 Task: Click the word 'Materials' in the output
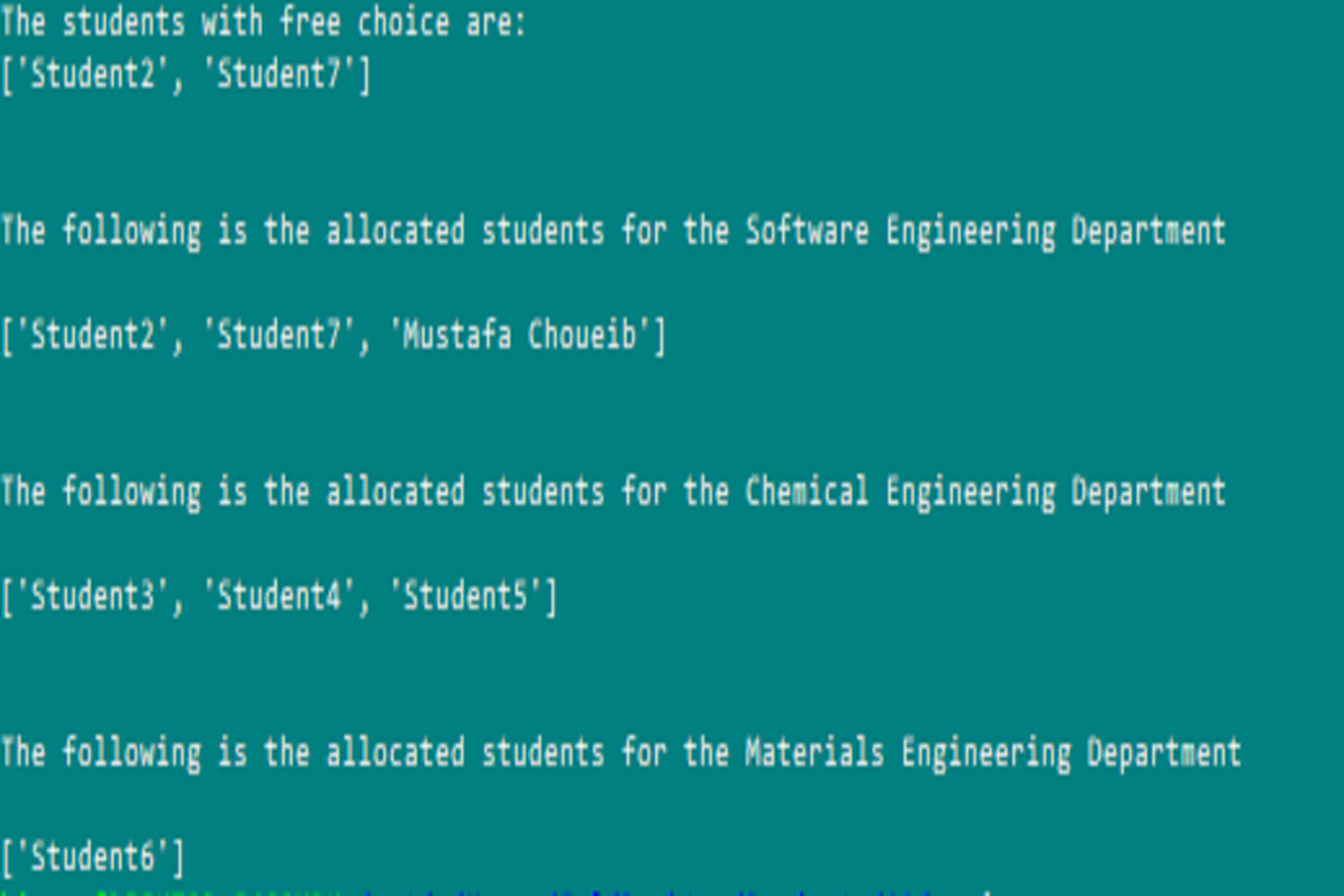pos(815,753)
